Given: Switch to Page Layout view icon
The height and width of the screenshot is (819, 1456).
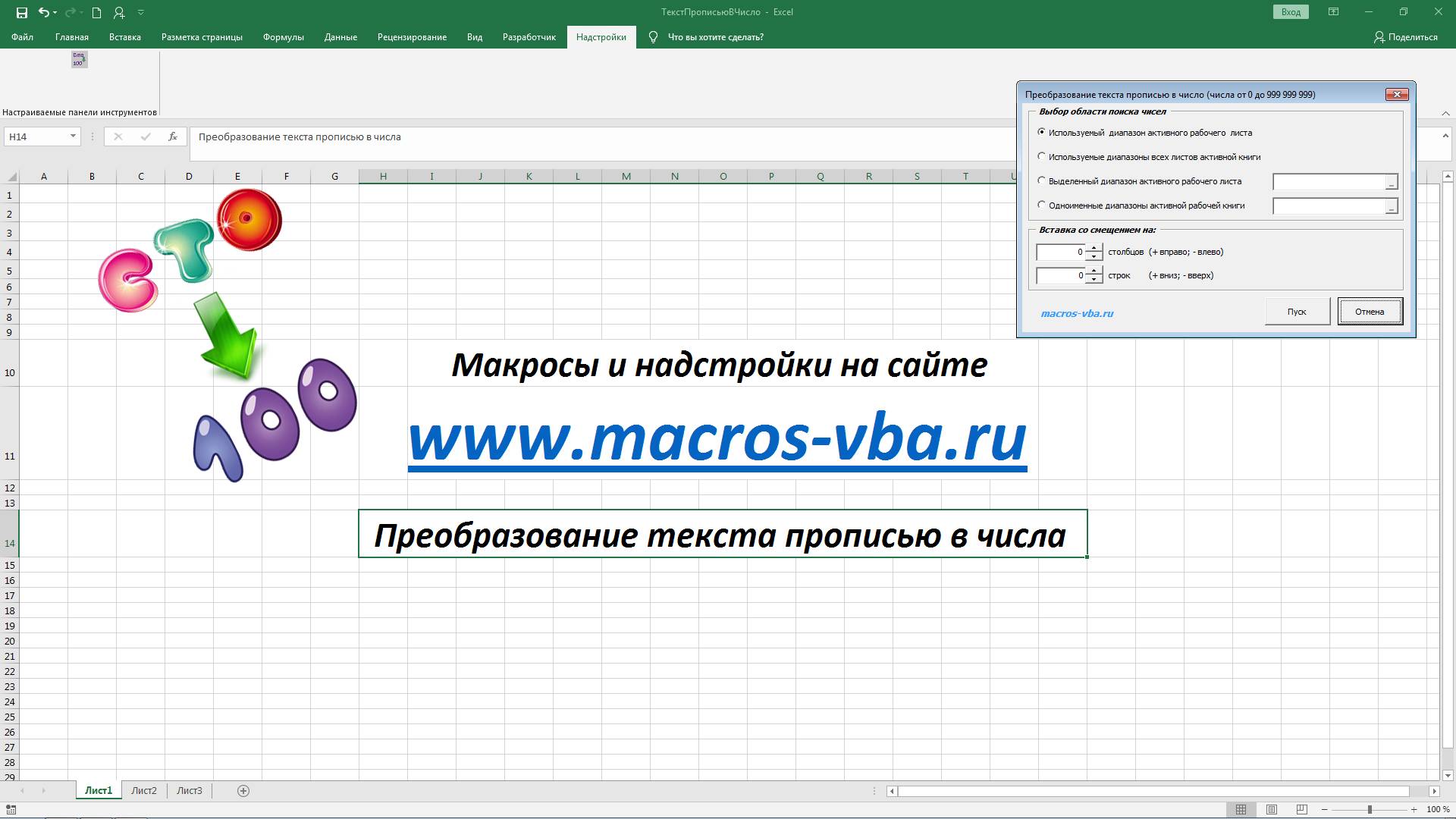Looking at the screenshot, I should click(1272, 809).
